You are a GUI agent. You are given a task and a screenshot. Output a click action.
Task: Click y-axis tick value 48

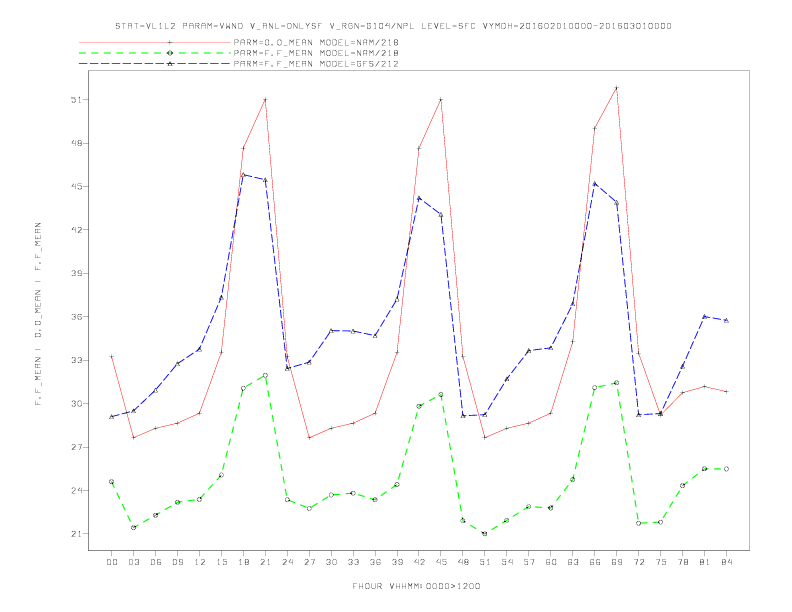(x=76, y=143)
